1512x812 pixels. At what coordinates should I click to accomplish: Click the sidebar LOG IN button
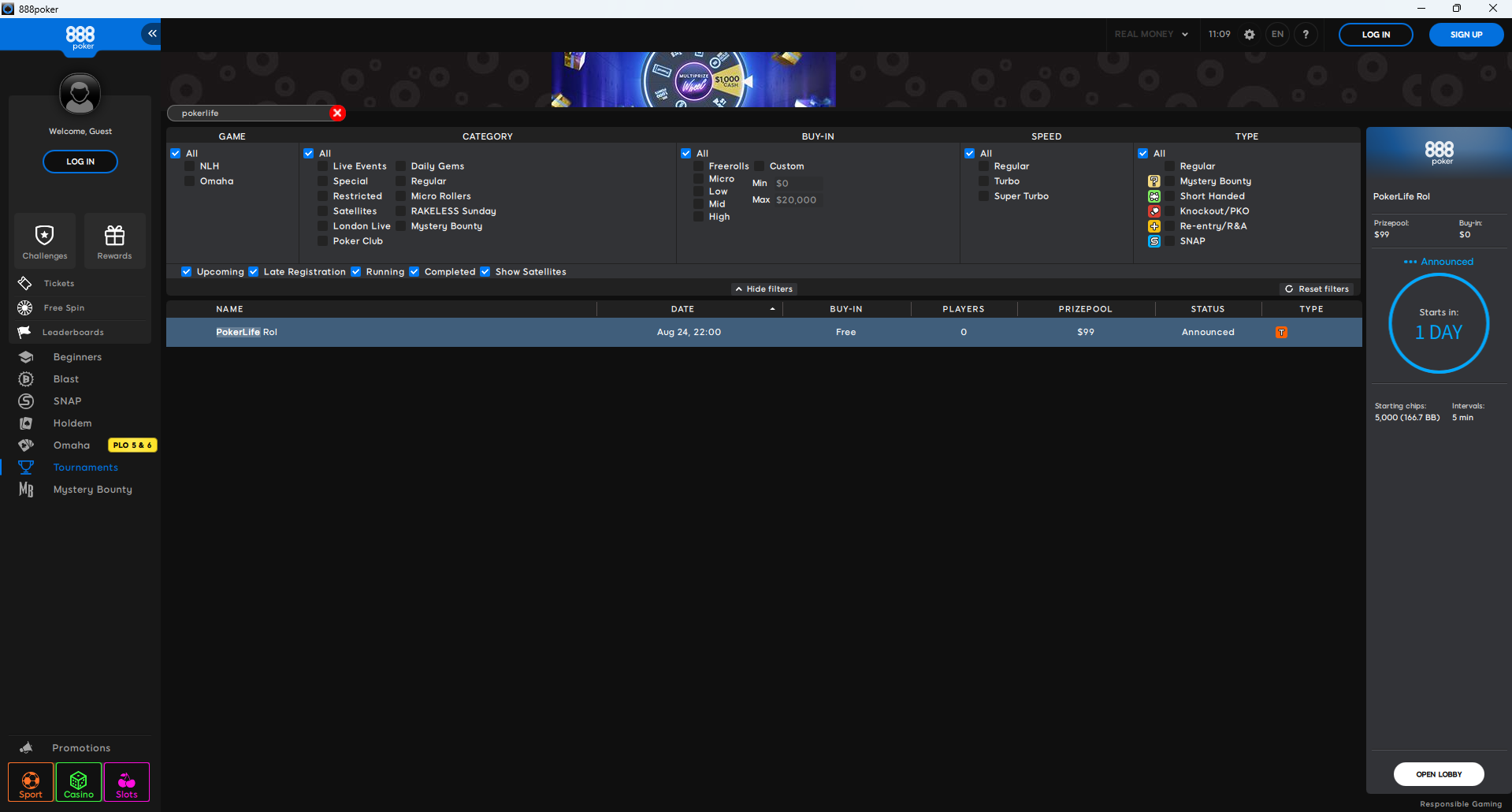[x=80, y=162]
